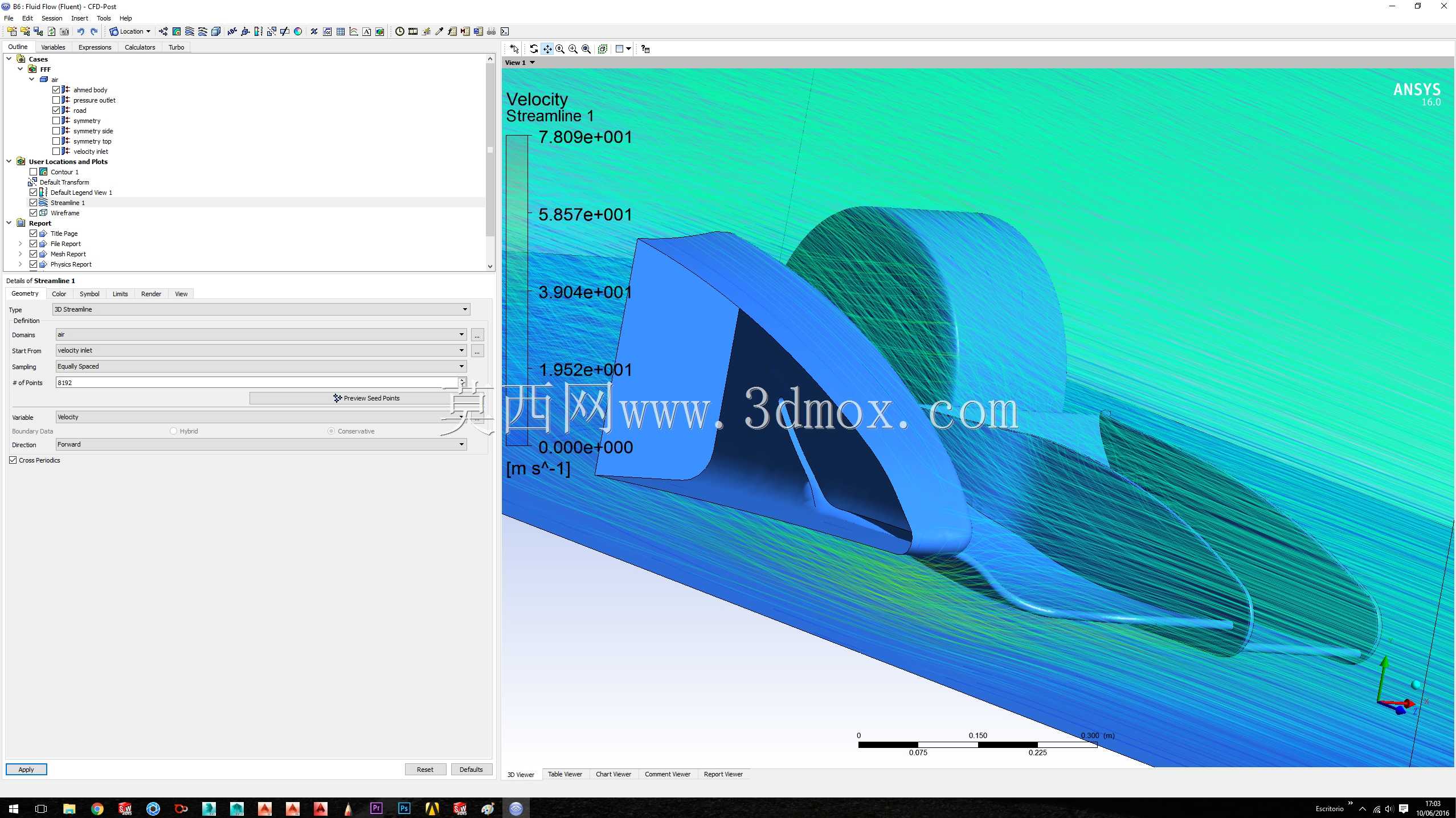Click the Redo arrow icon

pos(94,31)
